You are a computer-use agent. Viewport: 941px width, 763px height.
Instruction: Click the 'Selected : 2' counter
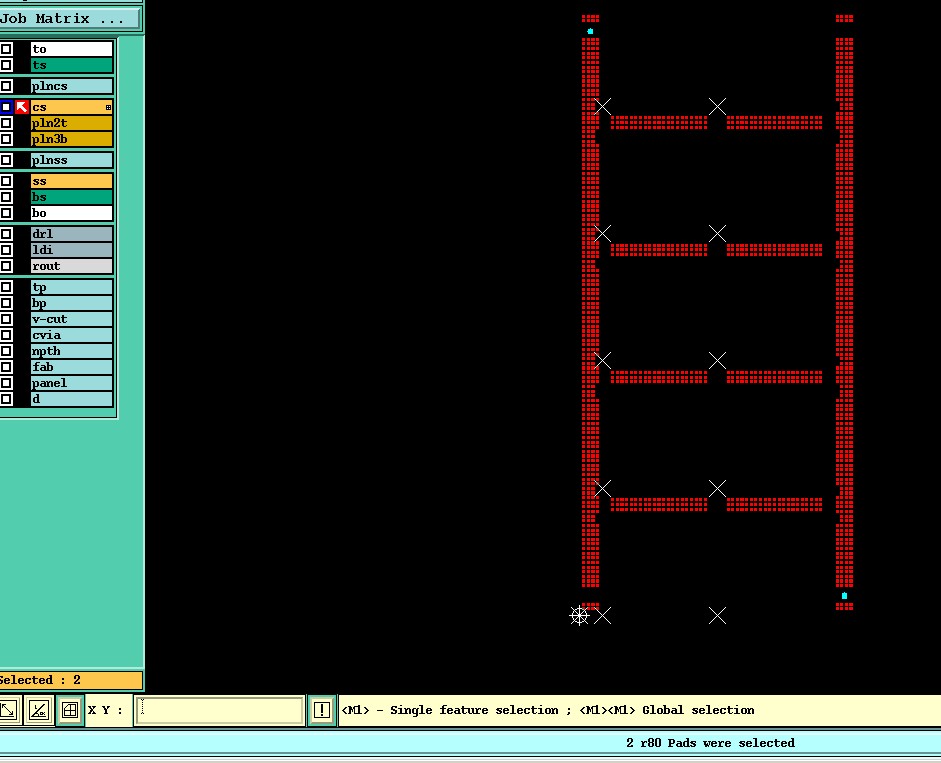pyautogui.click(x=71, y=680)
